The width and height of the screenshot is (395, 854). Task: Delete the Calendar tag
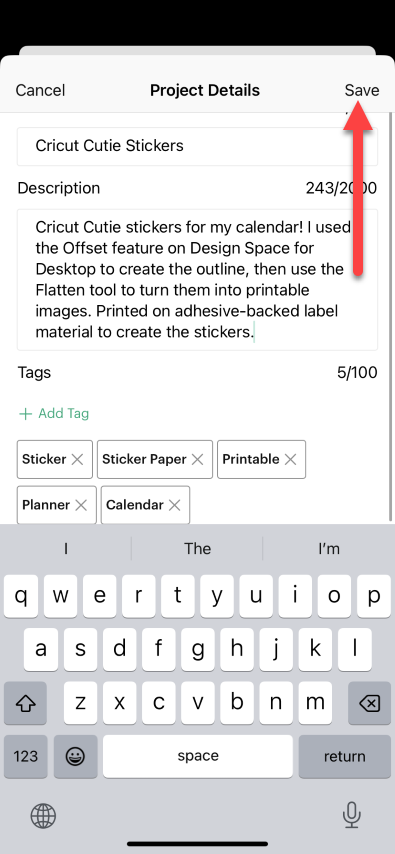[x=174, y=505]
